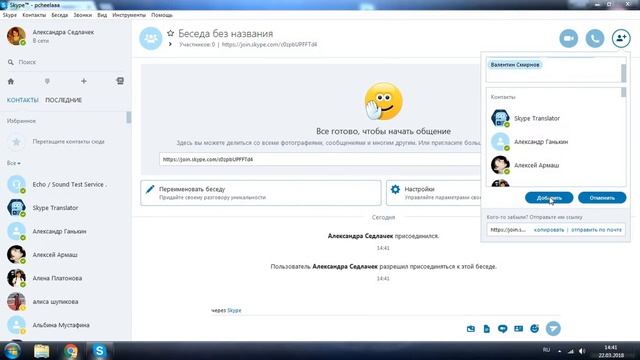
Task: Open the contact book icon in sidebar
Action: (x=120, y=81)
